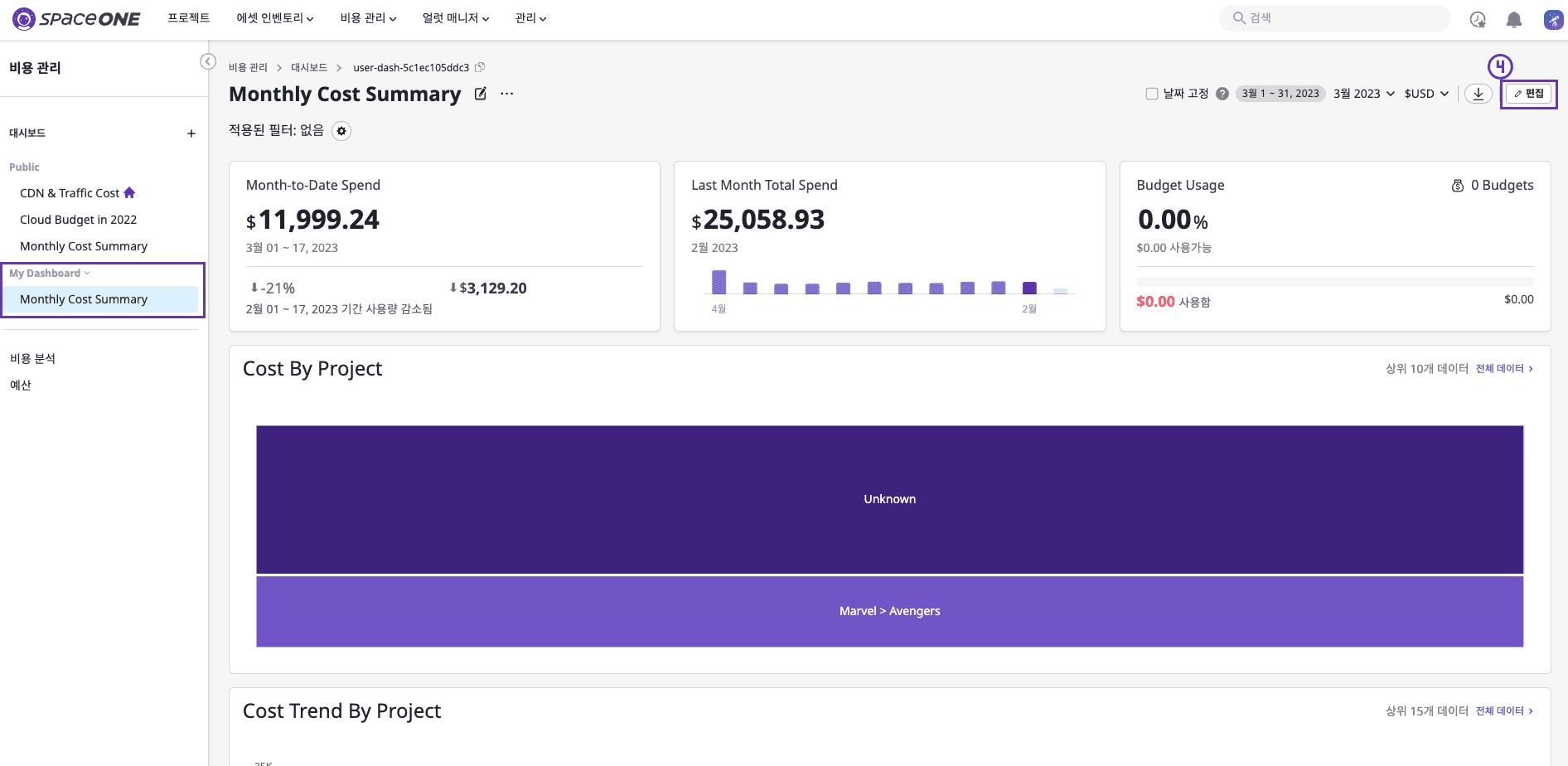Open the three-dot more menu beside the title
1568x766 pixels.
pos(507,94)
